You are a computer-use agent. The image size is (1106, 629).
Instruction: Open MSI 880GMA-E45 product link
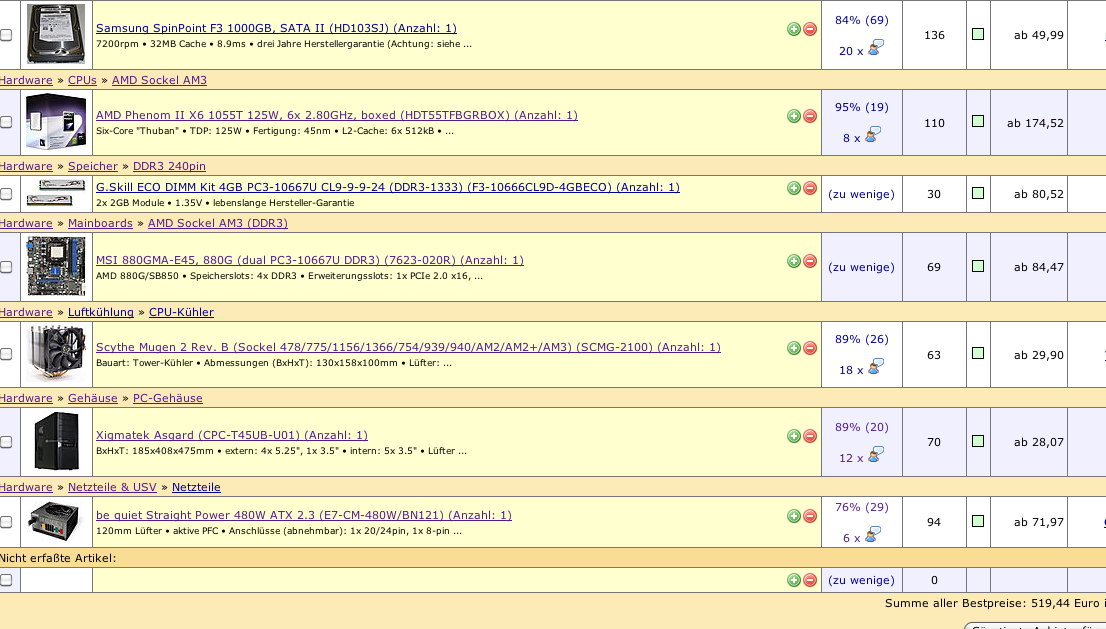(x=310, y=260)
